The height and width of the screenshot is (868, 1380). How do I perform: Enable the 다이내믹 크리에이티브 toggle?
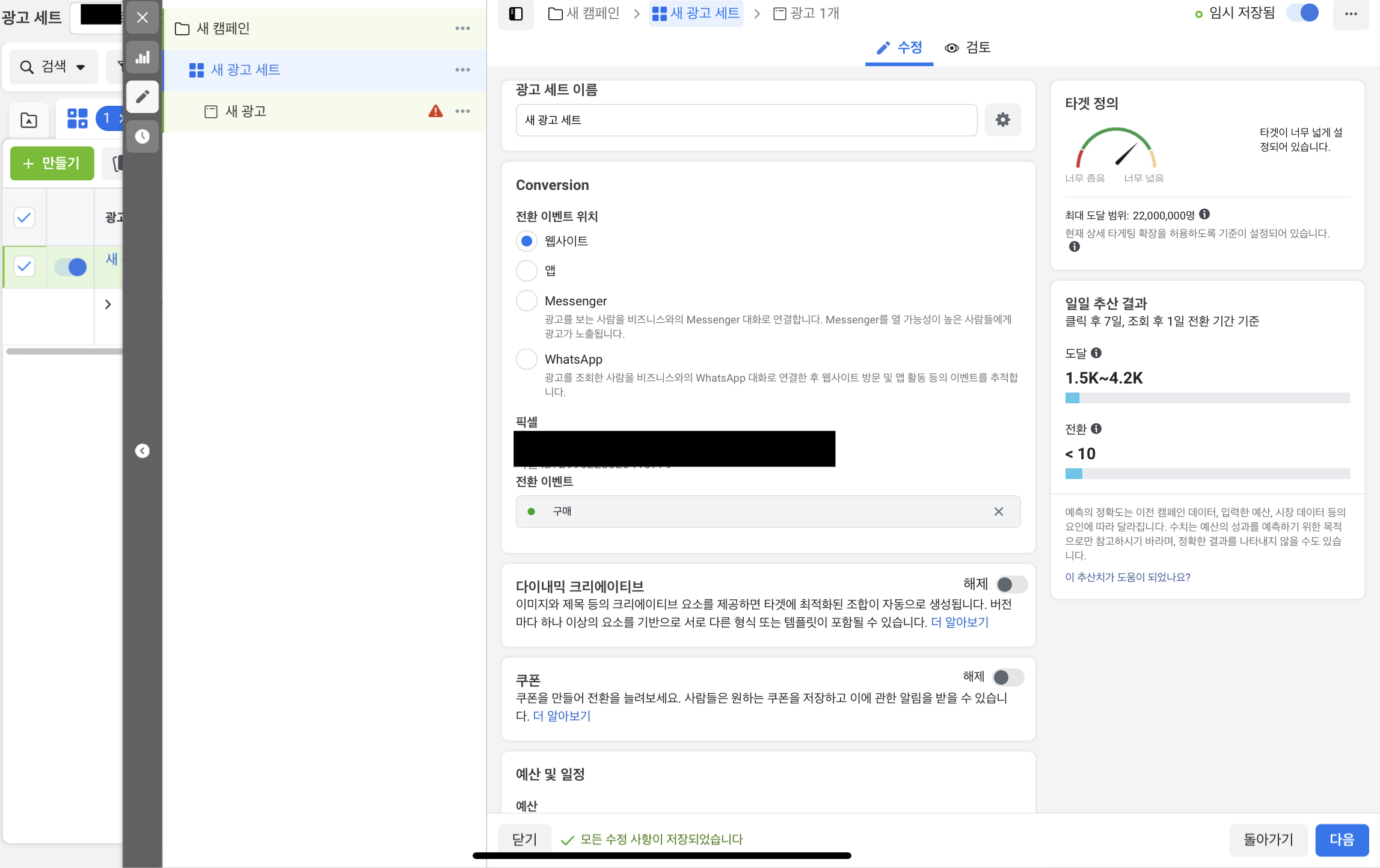(x=1011, y=584)
